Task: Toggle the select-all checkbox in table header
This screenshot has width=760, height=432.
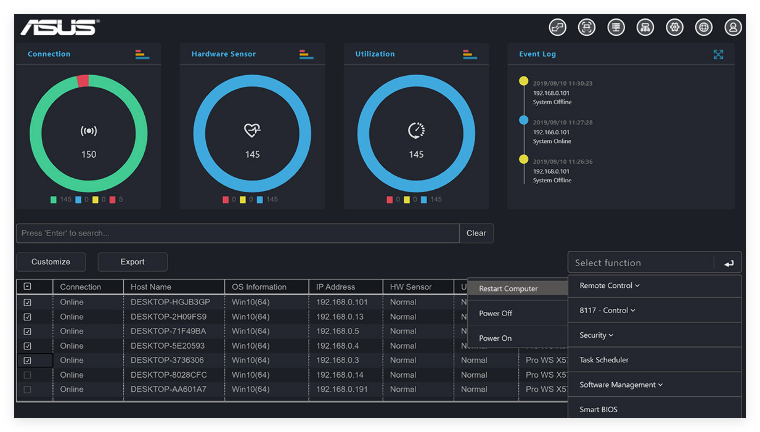Action: [x=28, y=287]
